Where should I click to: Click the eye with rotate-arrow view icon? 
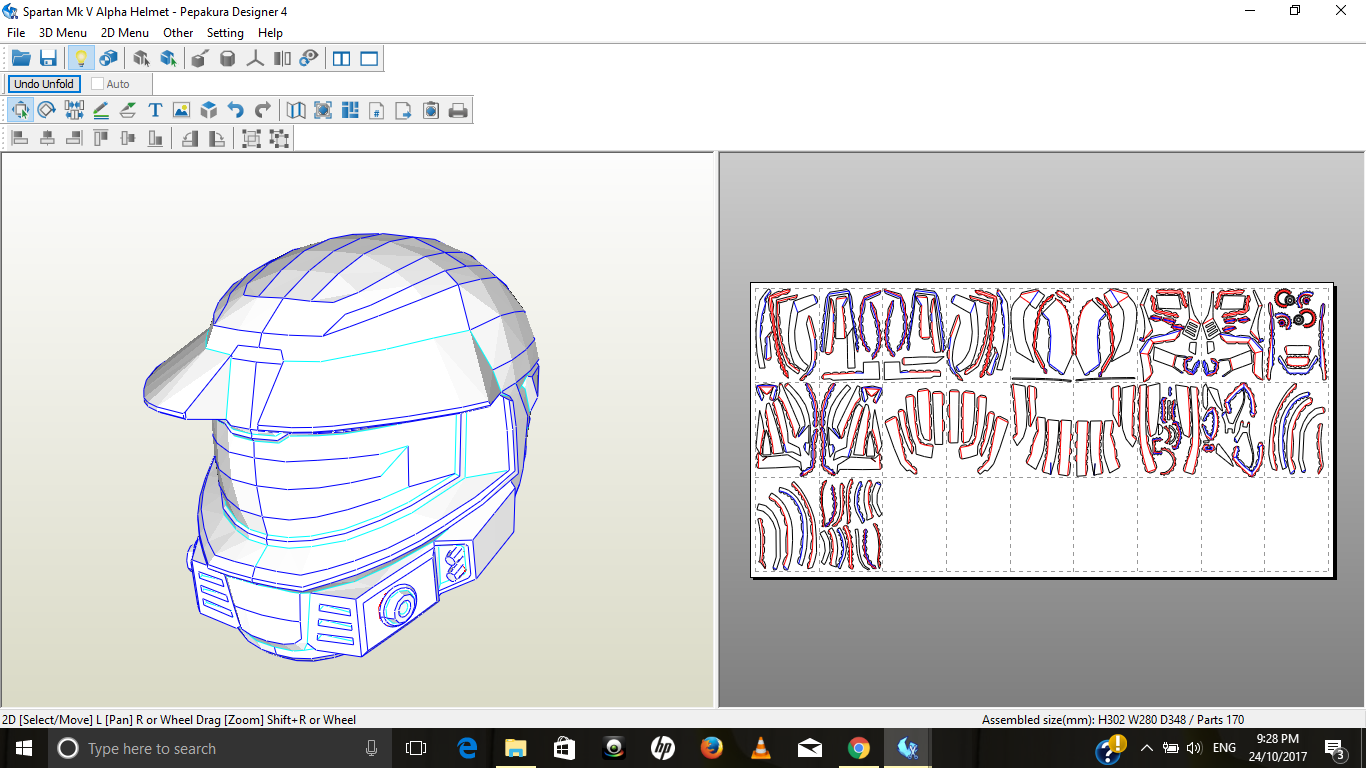coord(310,59)
